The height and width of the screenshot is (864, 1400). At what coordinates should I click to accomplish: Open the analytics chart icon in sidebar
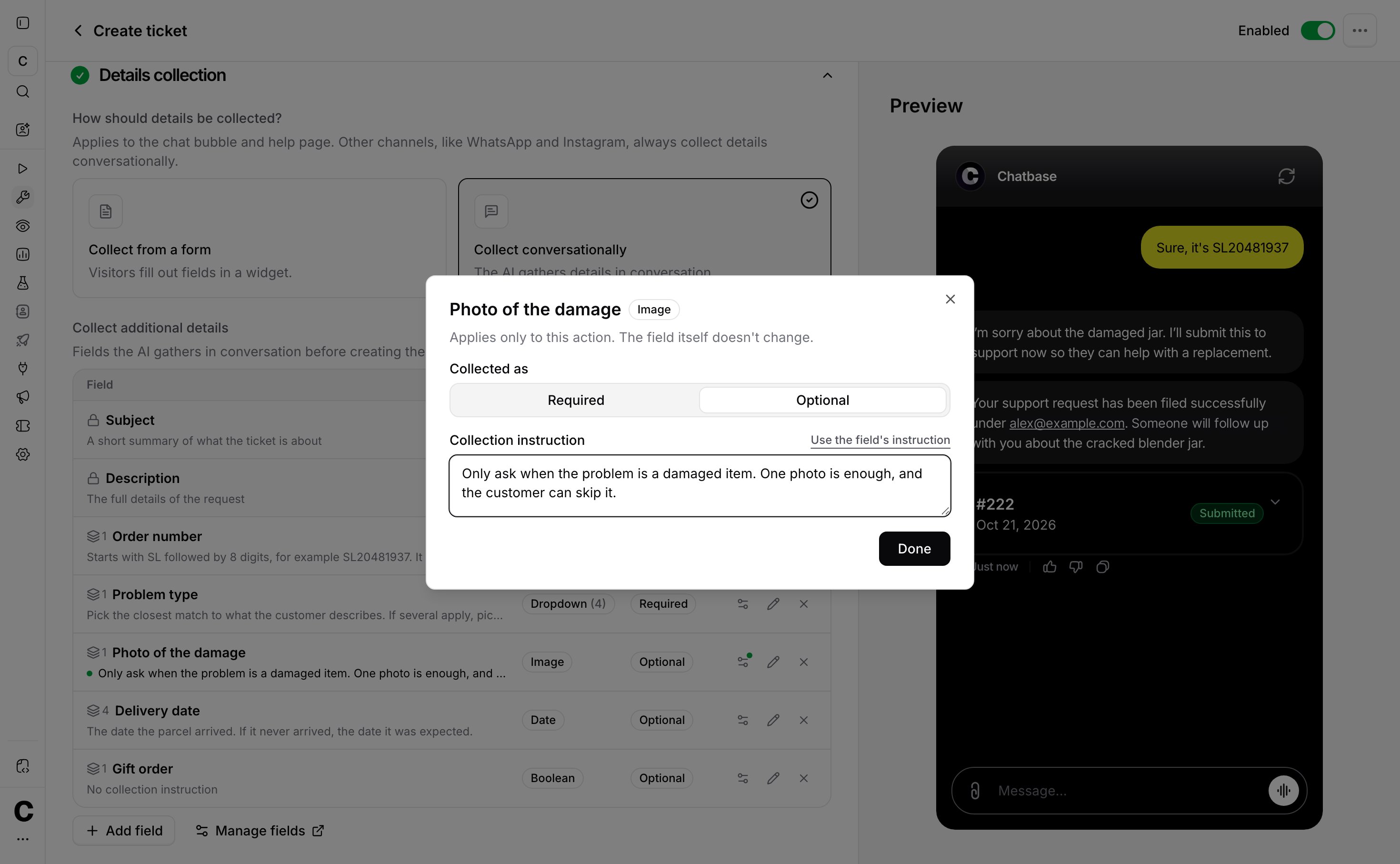23,254
